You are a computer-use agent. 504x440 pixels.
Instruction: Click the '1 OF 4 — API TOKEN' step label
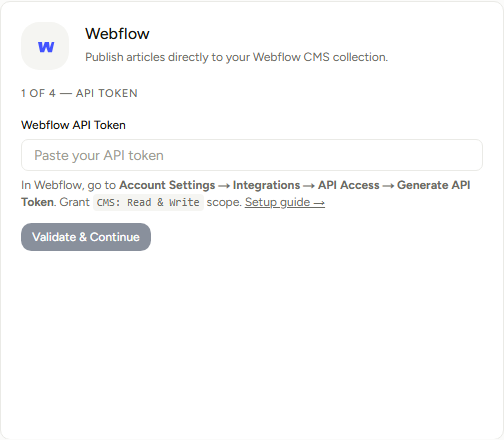pos(79,93)
